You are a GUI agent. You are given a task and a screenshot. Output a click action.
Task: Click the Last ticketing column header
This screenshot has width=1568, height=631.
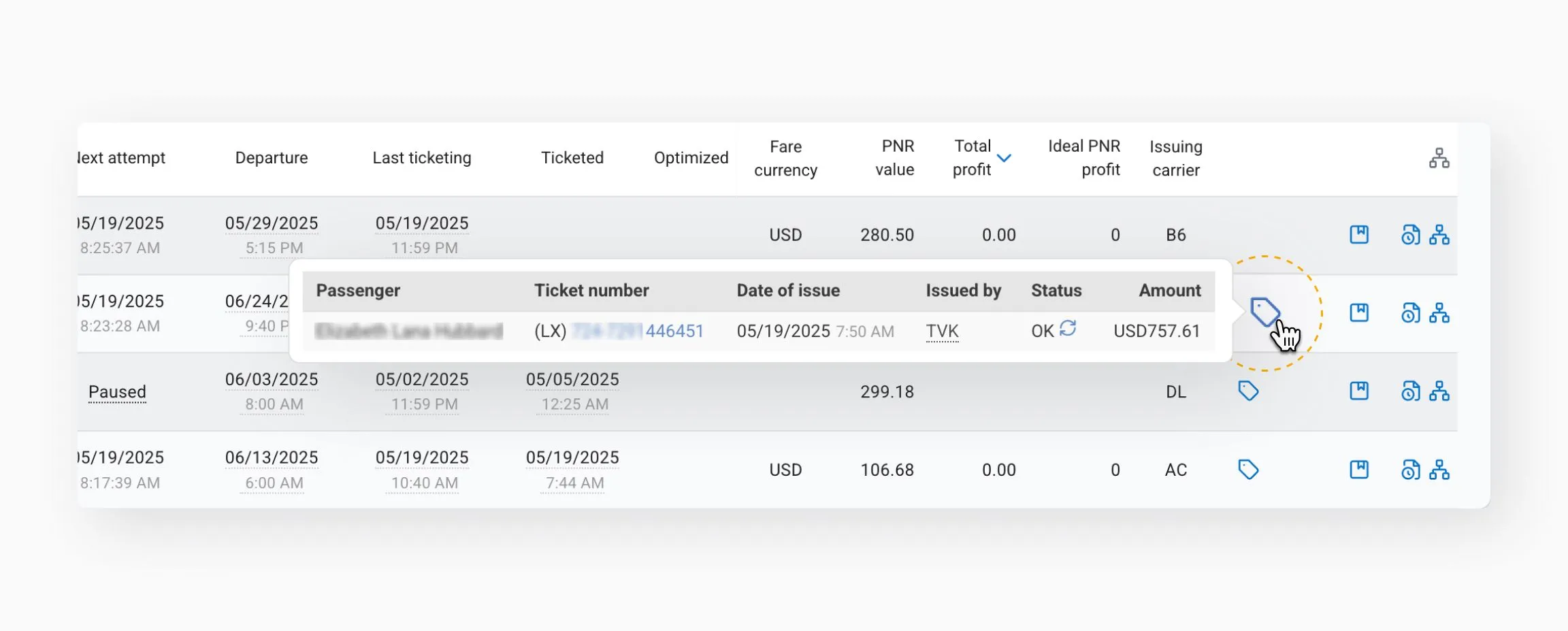[x=421, y=158]
